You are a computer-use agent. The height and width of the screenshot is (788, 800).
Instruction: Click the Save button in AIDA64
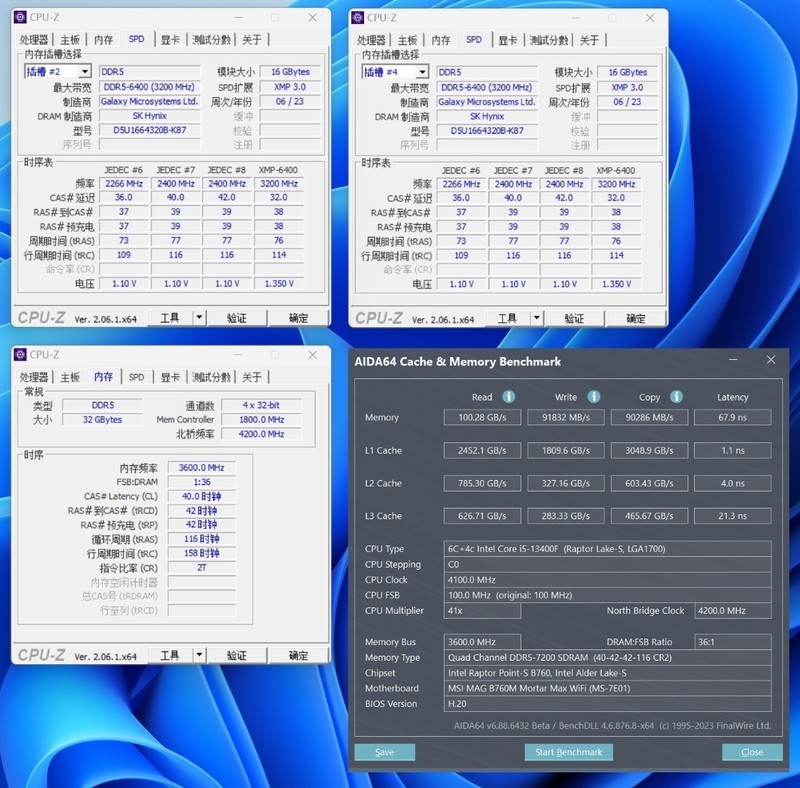385,752
